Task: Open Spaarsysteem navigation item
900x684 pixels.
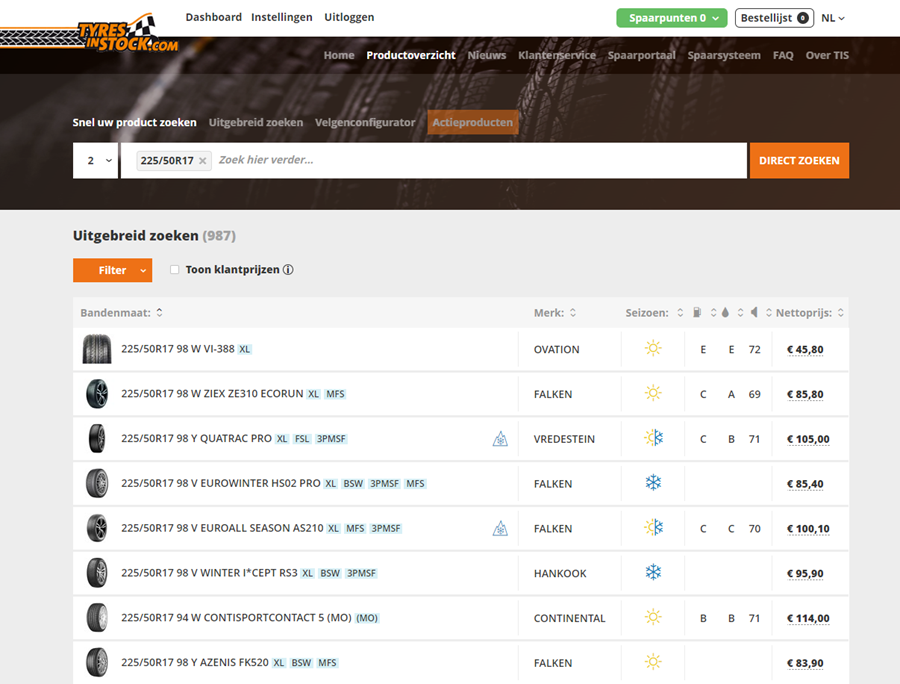Action: tap(724, 55)
